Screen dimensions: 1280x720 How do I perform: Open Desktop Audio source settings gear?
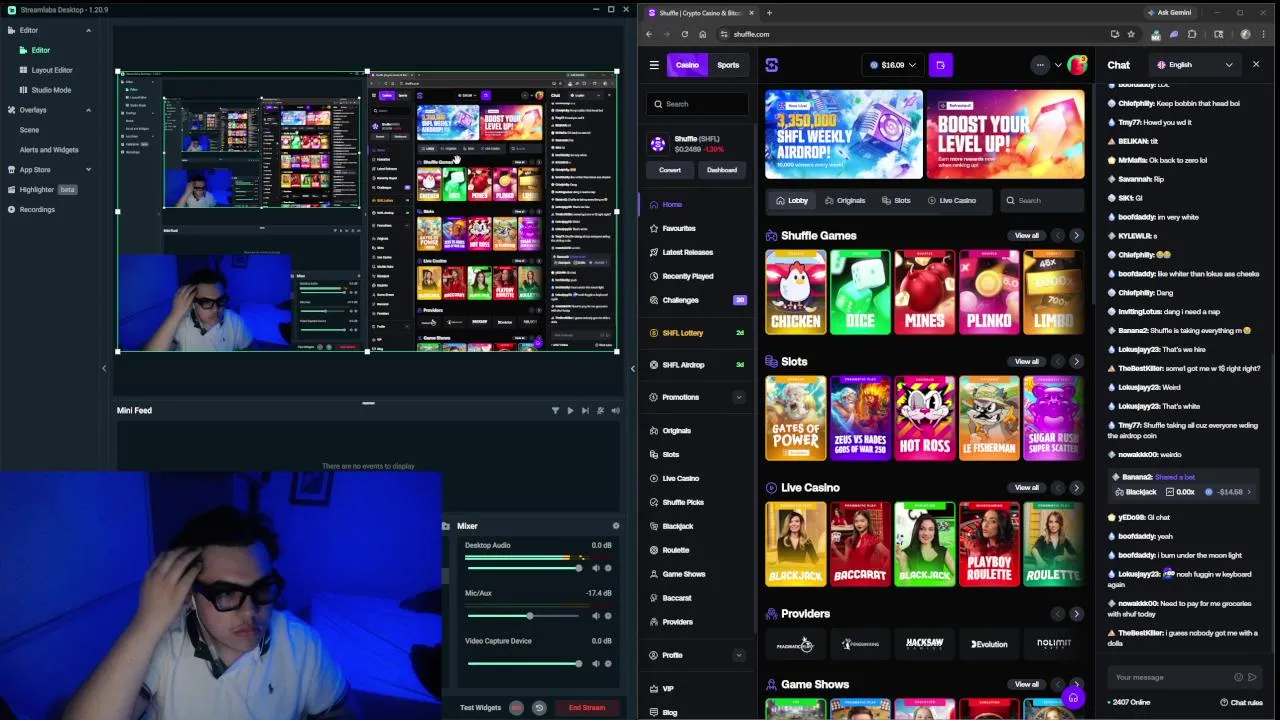(x=608, y=568)
